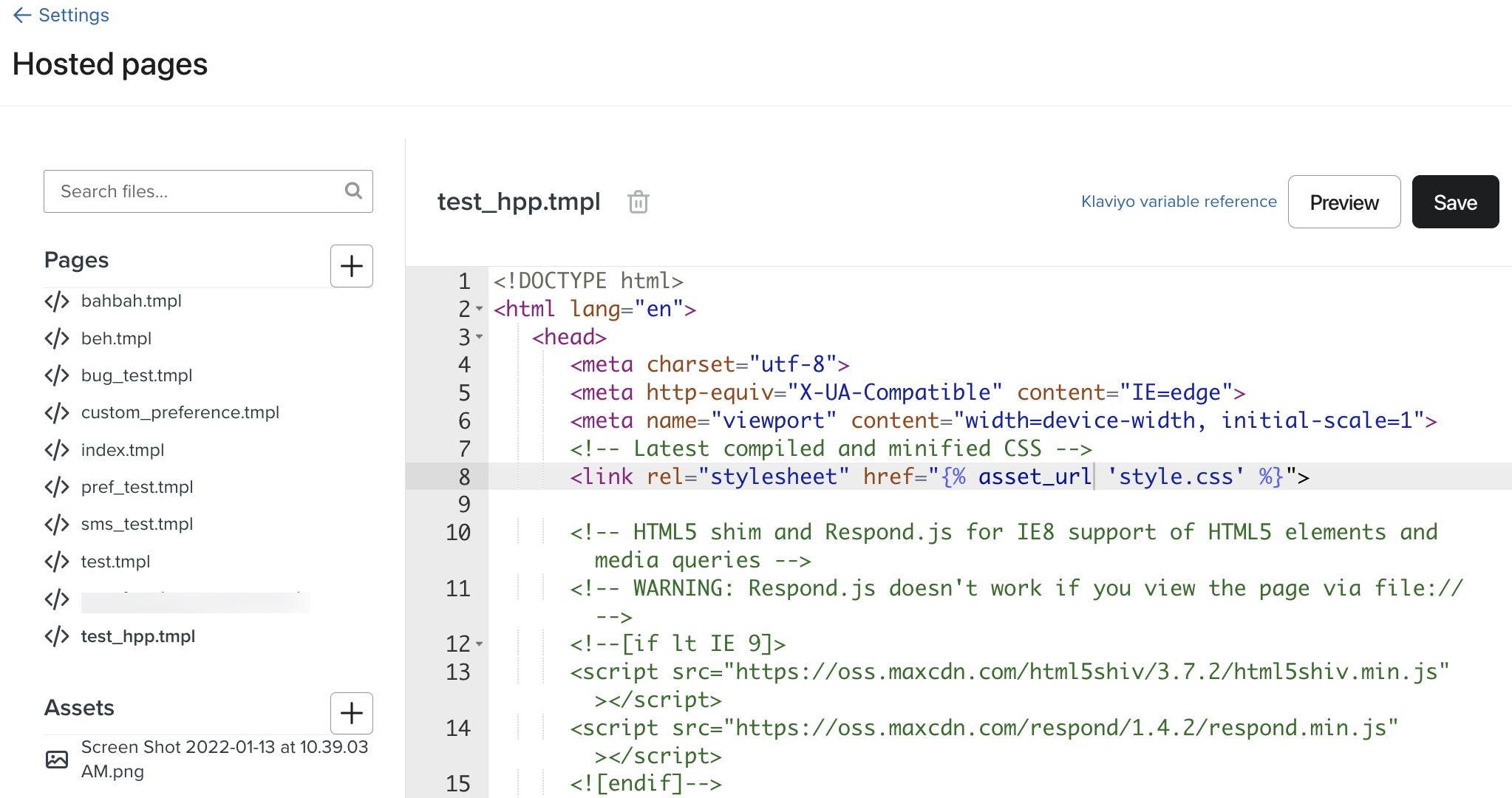
Task: Select index.tmpl from the pages list
Action: (x=120, y=451)
